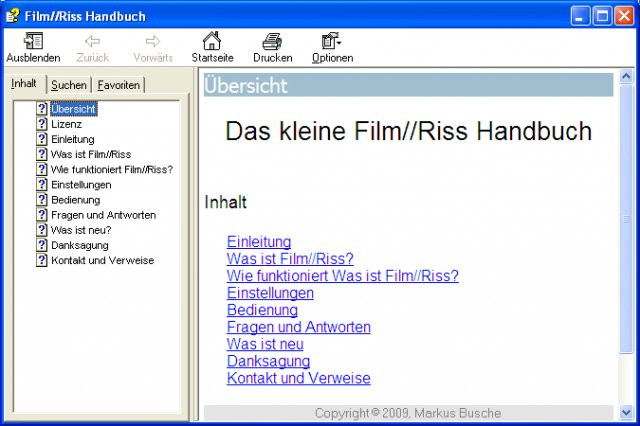Click the icon beside Wie funktioniert Film//Riss?
Screen dimensions: 640x426
pos(42,169)
